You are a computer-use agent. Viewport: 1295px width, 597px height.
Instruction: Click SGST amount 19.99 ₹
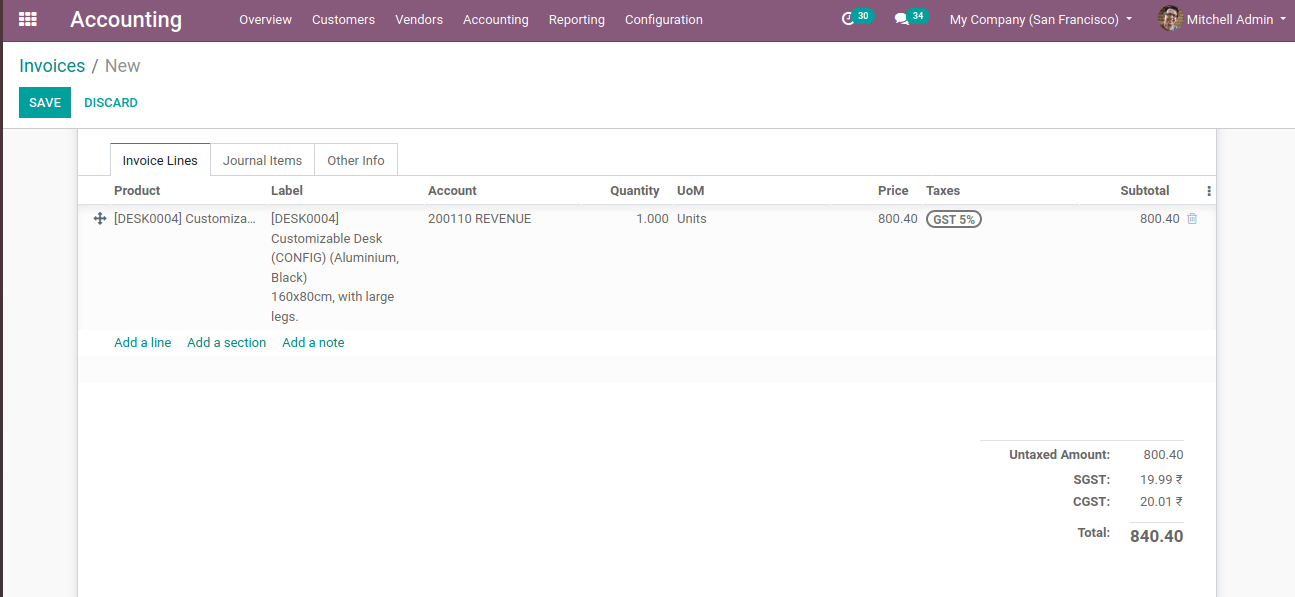(x=1161, y=479)
